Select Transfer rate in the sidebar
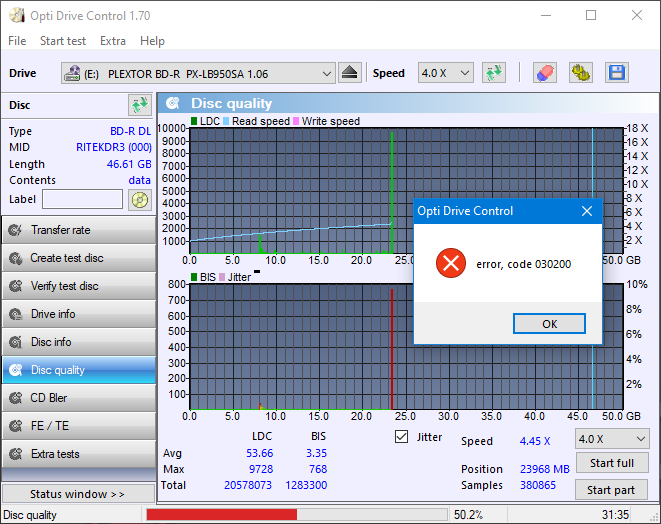 click(x=79, y=230)
